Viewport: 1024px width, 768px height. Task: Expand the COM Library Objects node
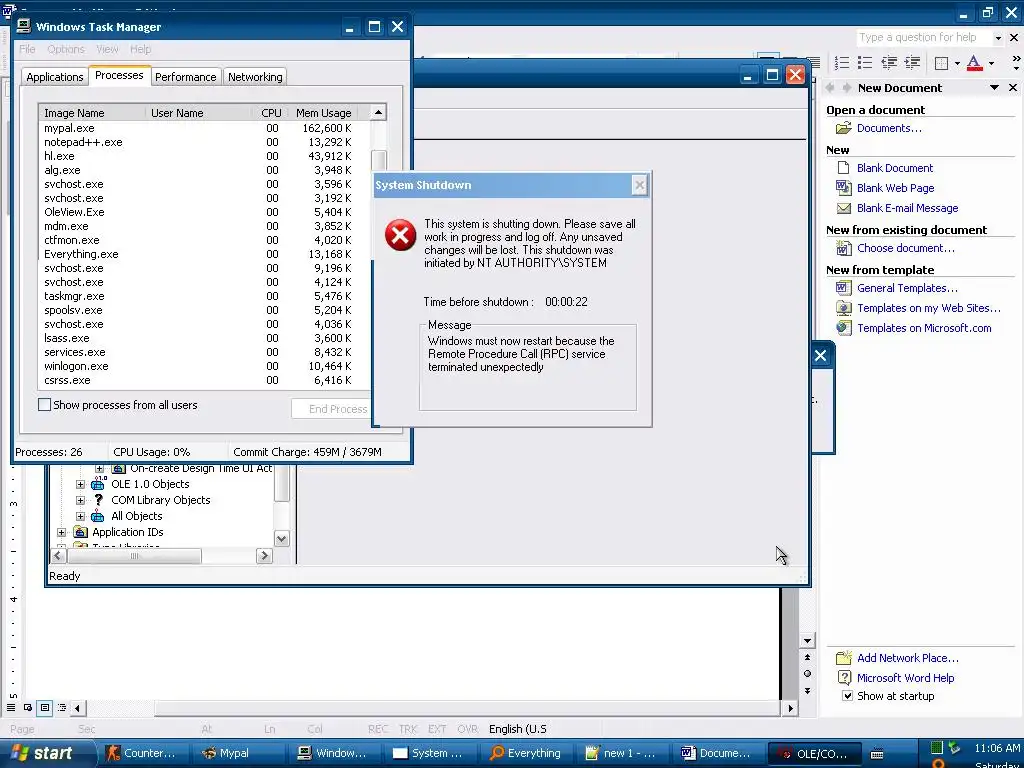(x=80, y=500)
